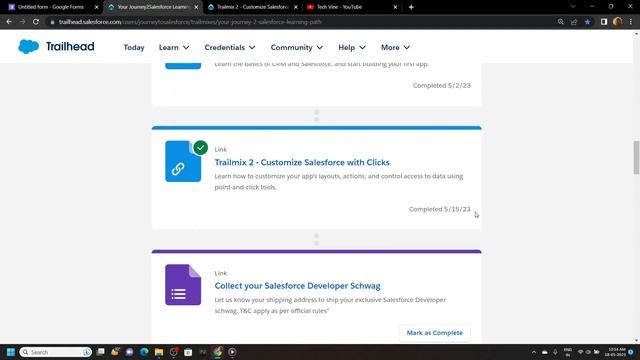640x360 pixels.
Task: Open a new browser tab with plus icon
Action: pos(411,7)
